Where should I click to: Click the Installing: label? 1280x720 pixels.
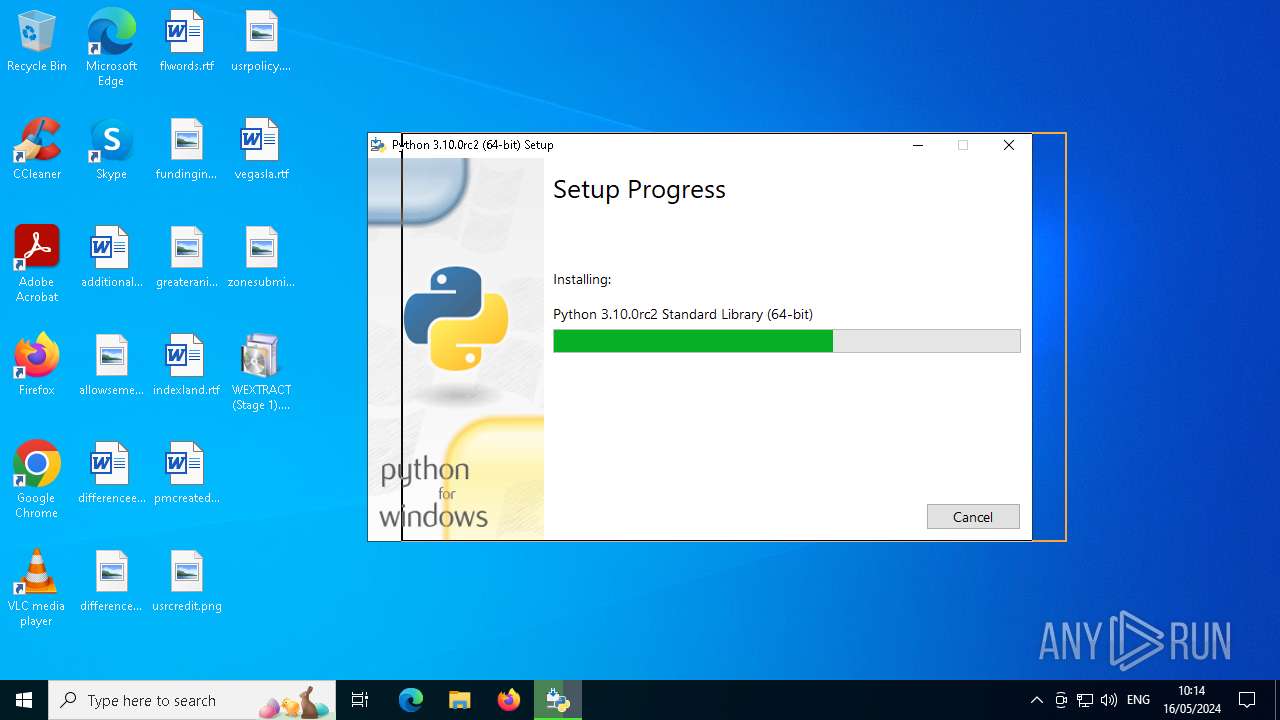point(582,279)
